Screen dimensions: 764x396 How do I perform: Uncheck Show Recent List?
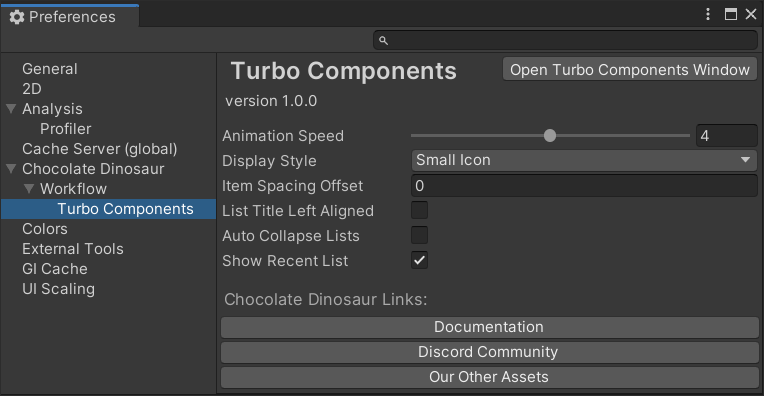tap(420, 260)
